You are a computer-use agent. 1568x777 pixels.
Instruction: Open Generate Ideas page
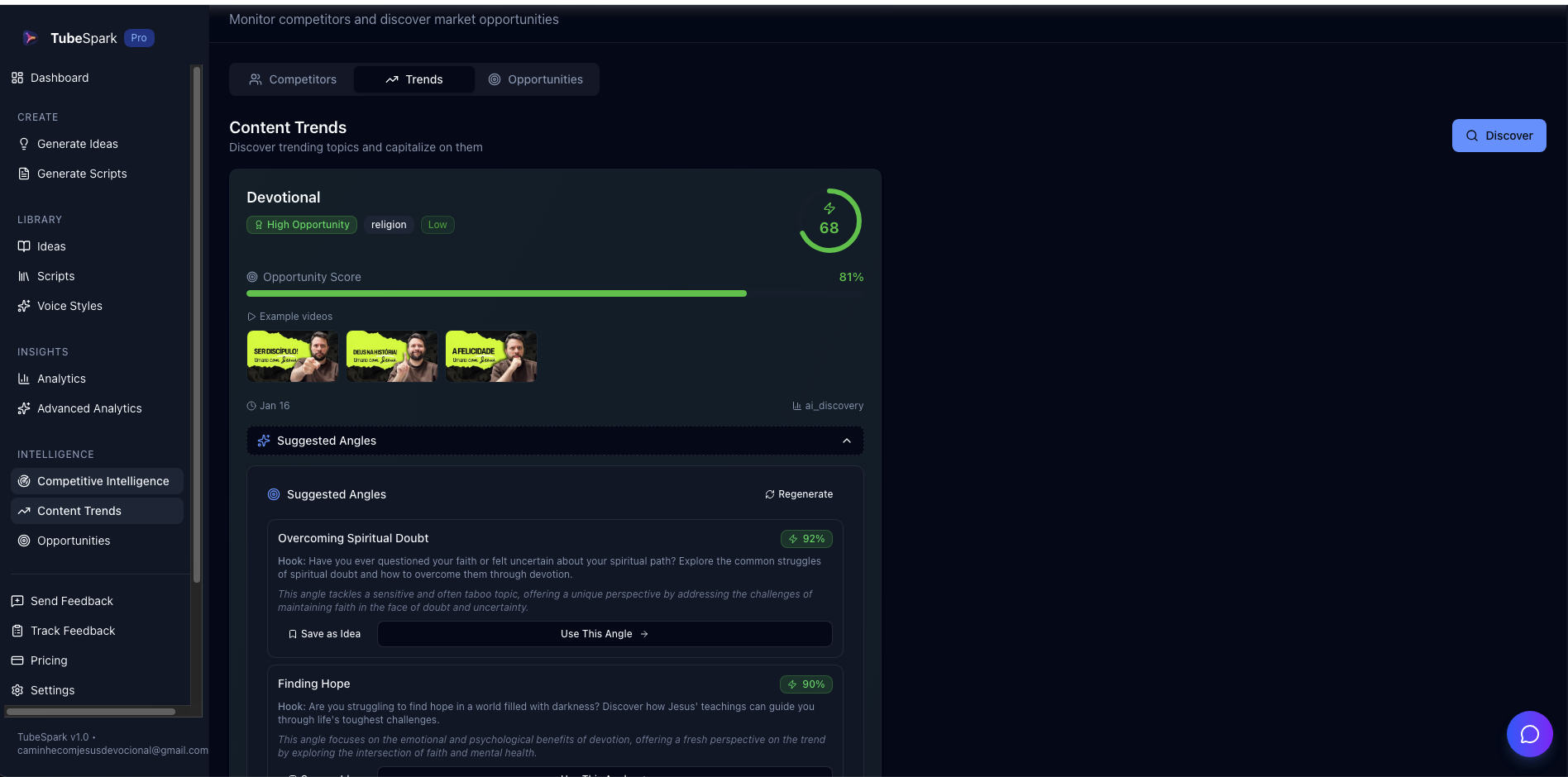(78, 144)
